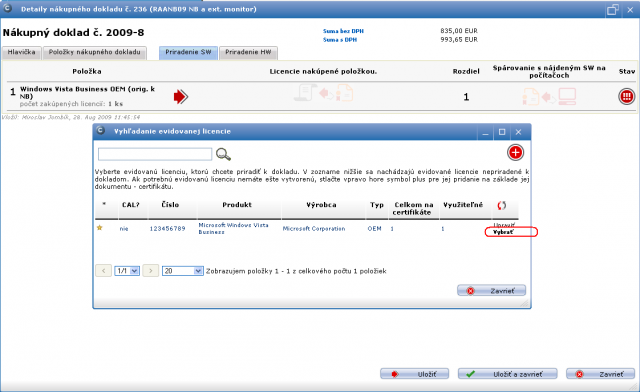640x392 pixels.
Task: Maximize the Vyhľadanie evidovanej licencie dialog
Action: click(x=502, y=132)
